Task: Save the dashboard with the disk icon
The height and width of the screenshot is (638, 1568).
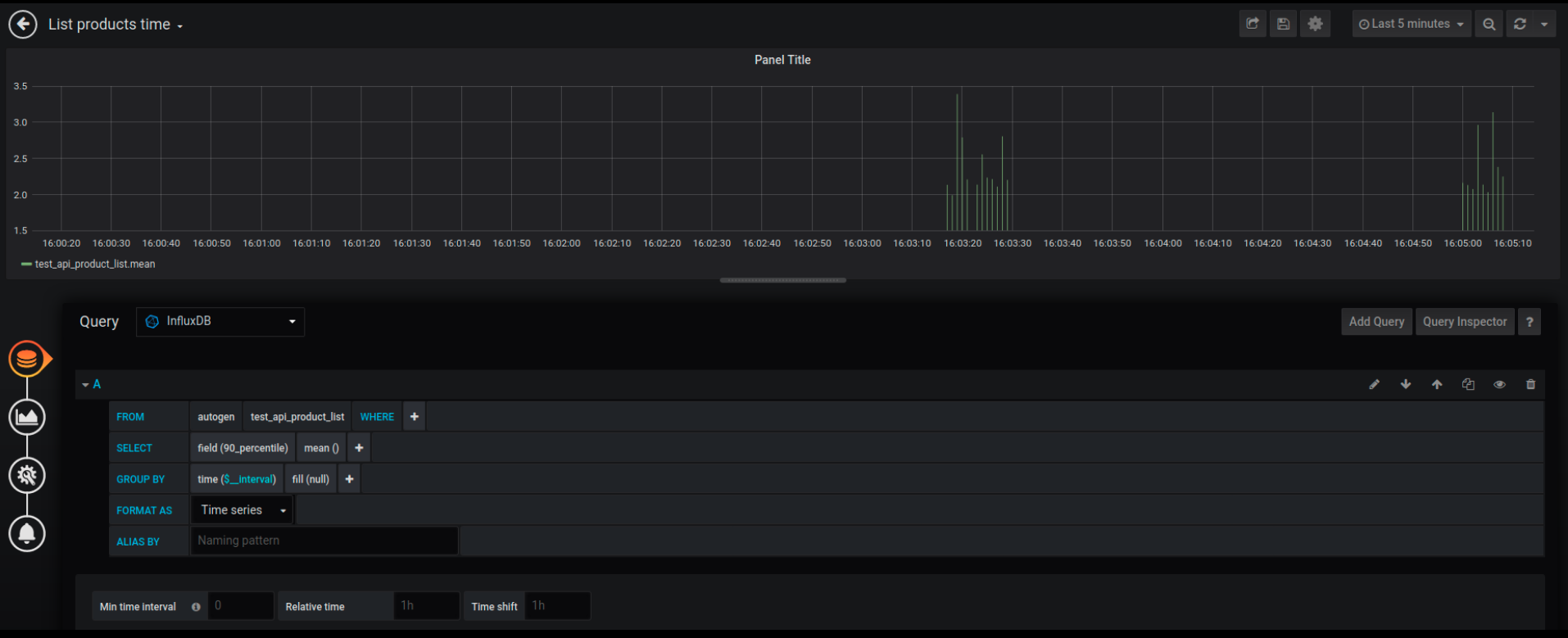Action: click(1284, 24)
